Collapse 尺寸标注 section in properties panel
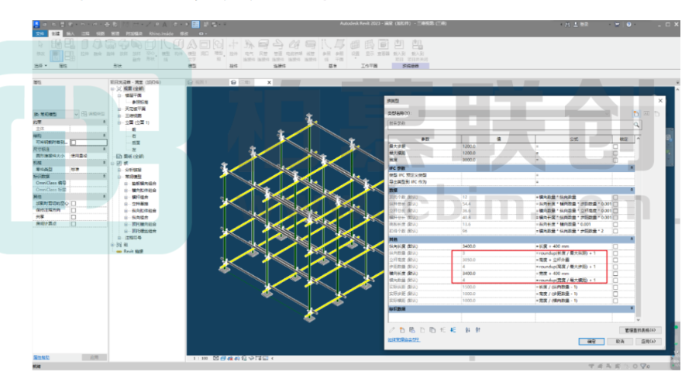This screenshot has height=390, width=696. (x=104, y=149)
